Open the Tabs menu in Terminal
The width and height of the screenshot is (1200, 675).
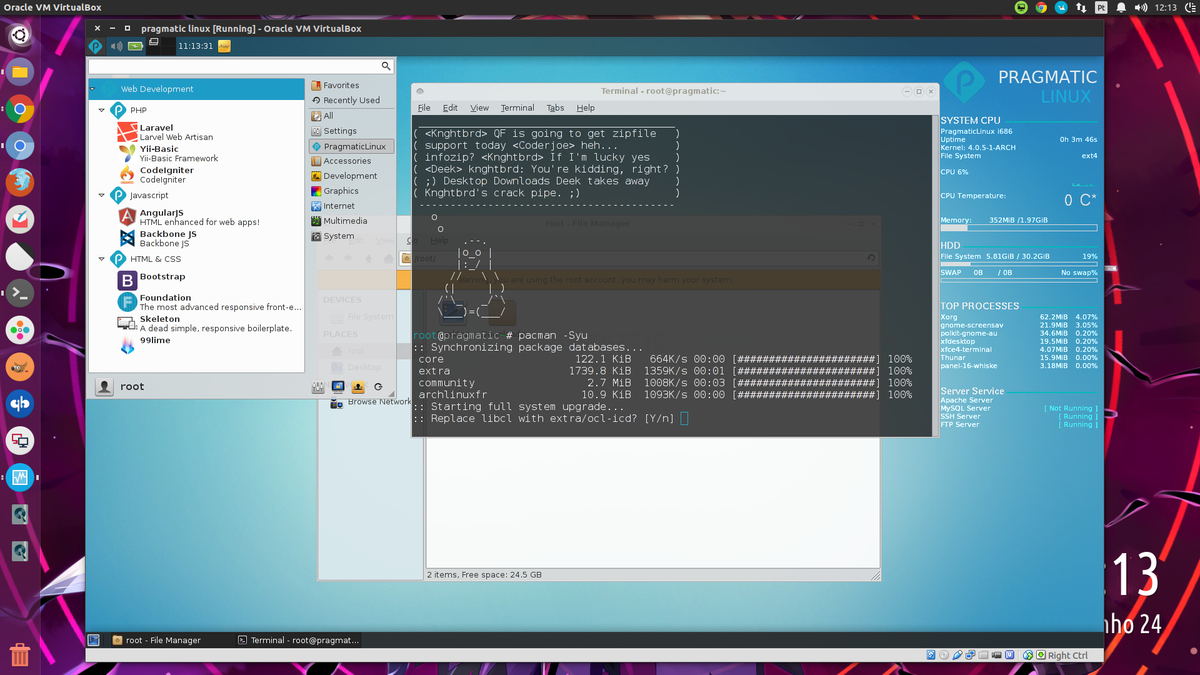555,108
